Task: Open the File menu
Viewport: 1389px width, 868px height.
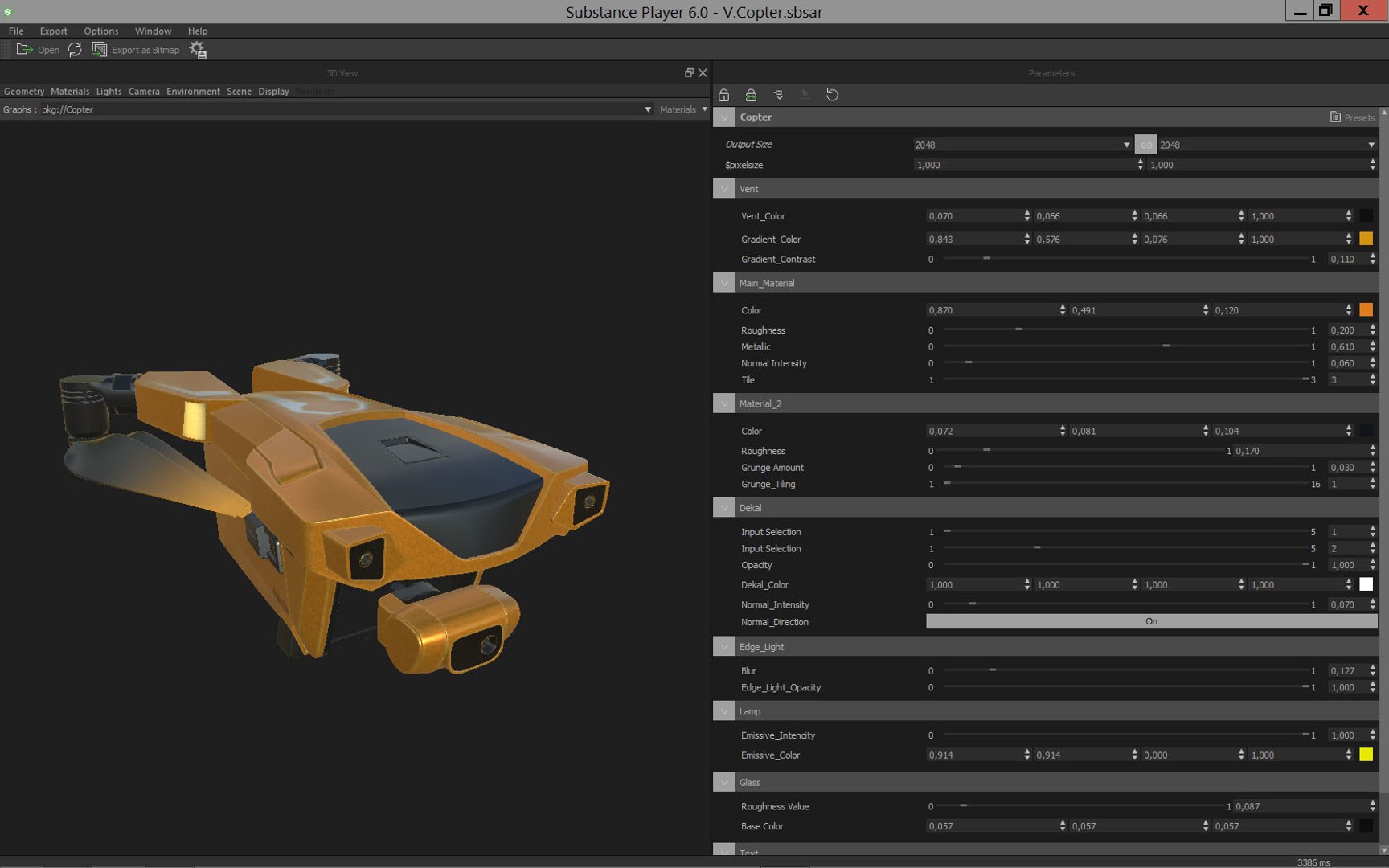Action: [x=16, y=31]
